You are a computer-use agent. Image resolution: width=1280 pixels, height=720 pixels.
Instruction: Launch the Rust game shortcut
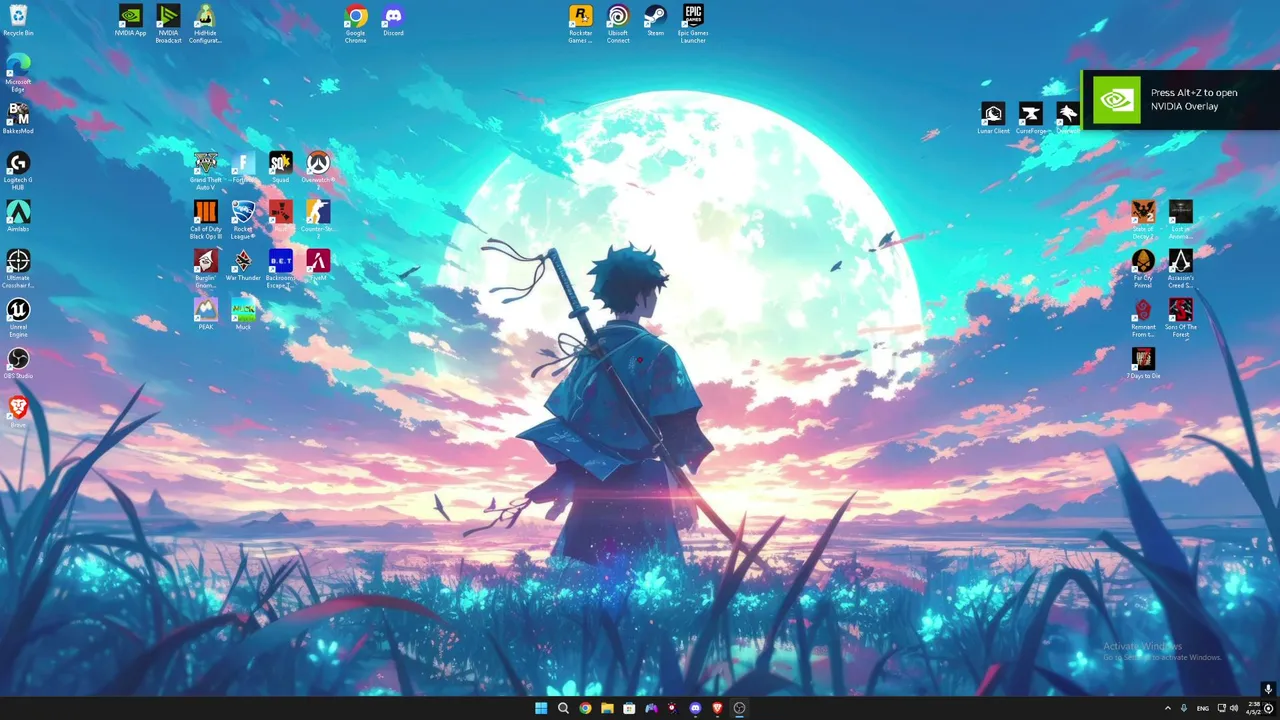[280, 216]
